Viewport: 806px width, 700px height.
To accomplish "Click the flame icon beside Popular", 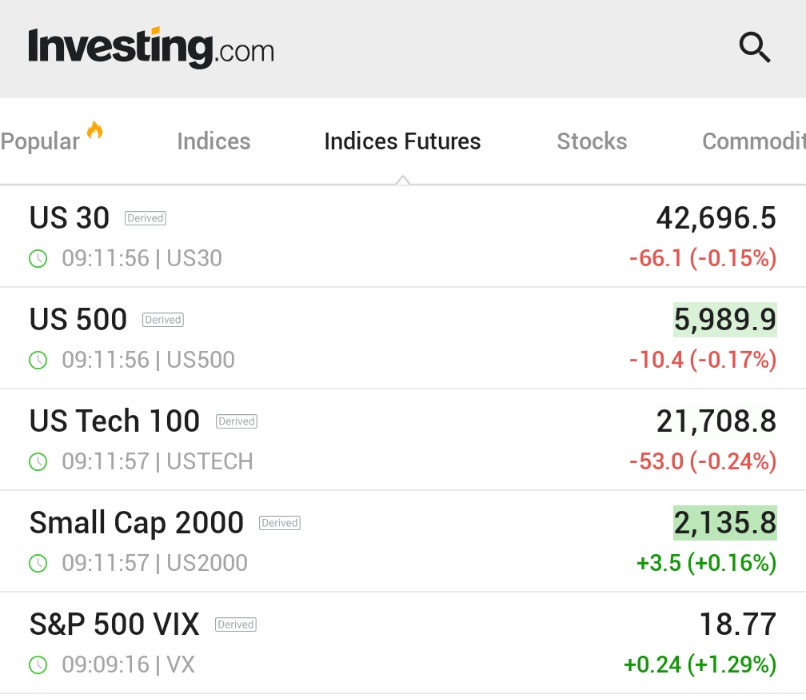I will point(95,130).
